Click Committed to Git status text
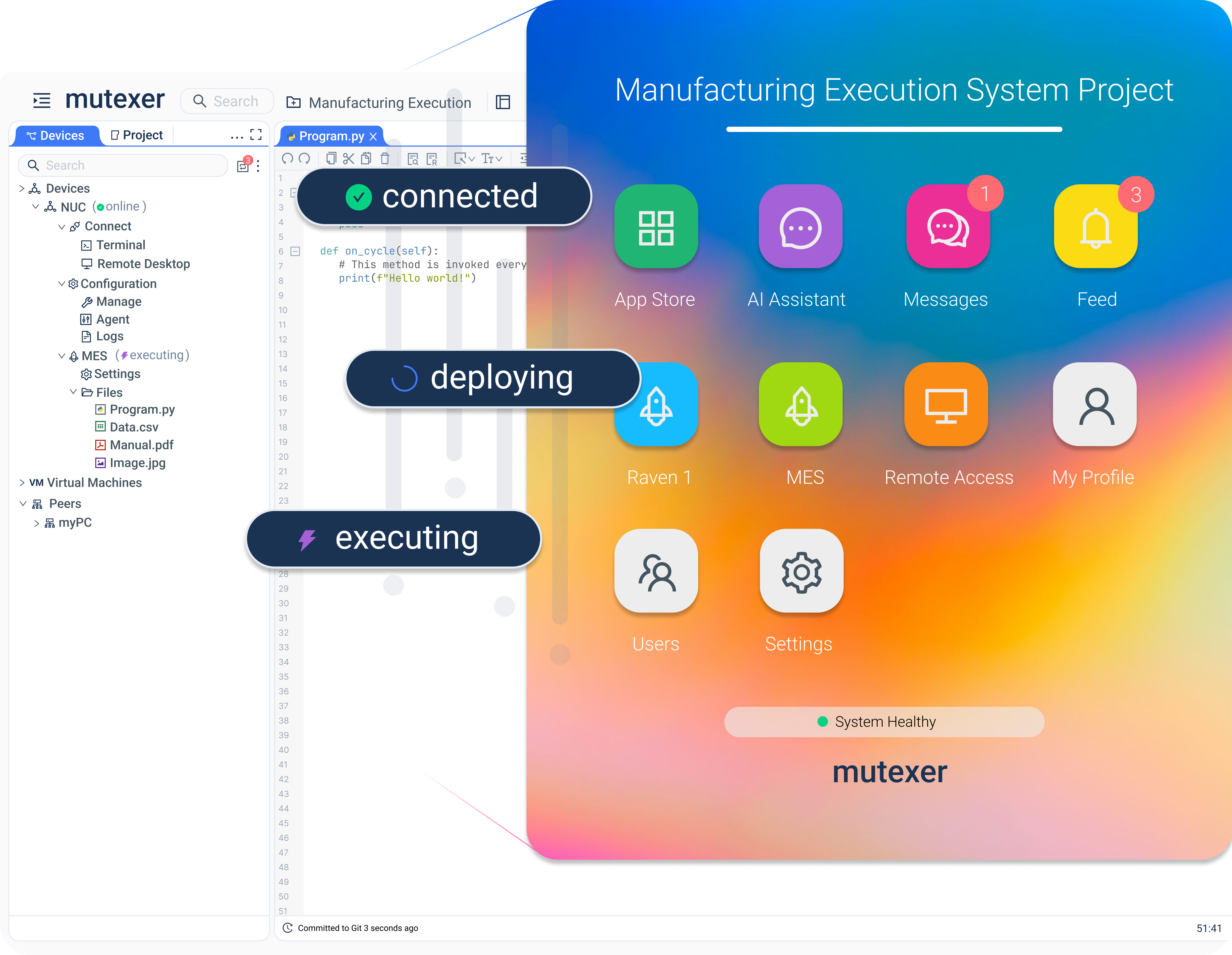The width and height of the screenshot is (1232, 955). (x=358, y=928)
